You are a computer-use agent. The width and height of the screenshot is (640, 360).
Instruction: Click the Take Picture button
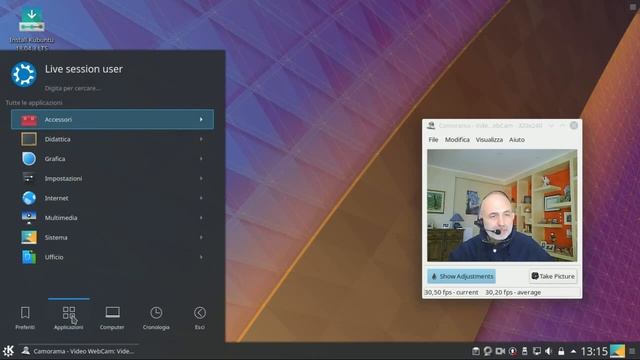tap(553, 276)
